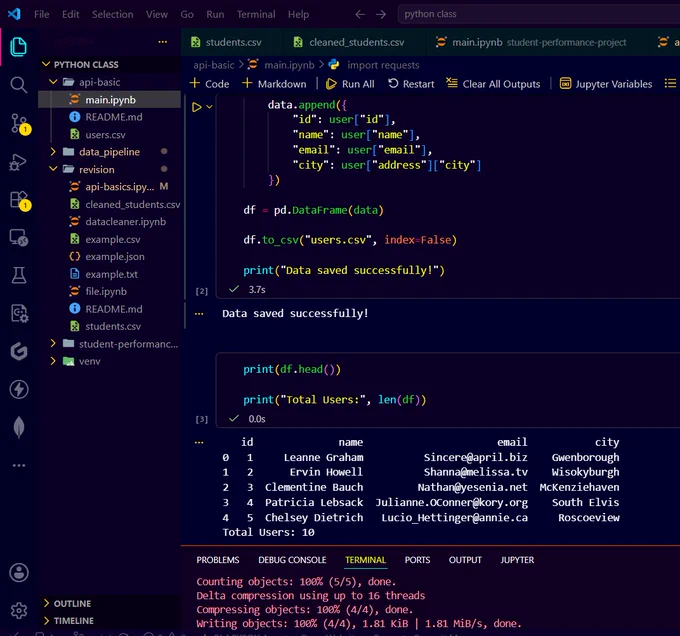The height and width of the screenshot is (636, 680).
Task: Open the Selection menu
Action: click(x=113, y=14)
